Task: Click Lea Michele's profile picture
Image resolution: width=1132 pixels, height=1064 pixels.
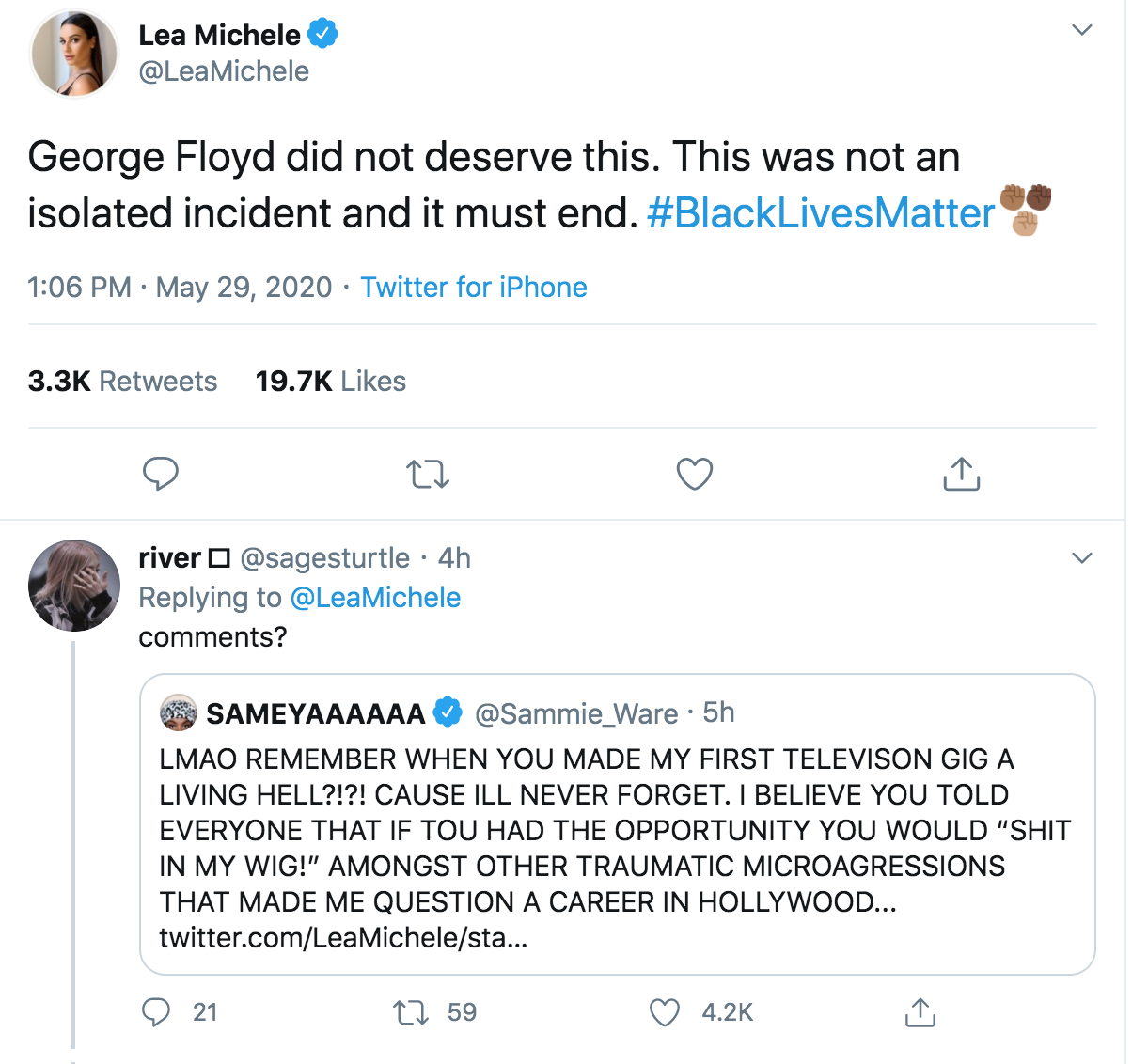Action: [74, 54]
